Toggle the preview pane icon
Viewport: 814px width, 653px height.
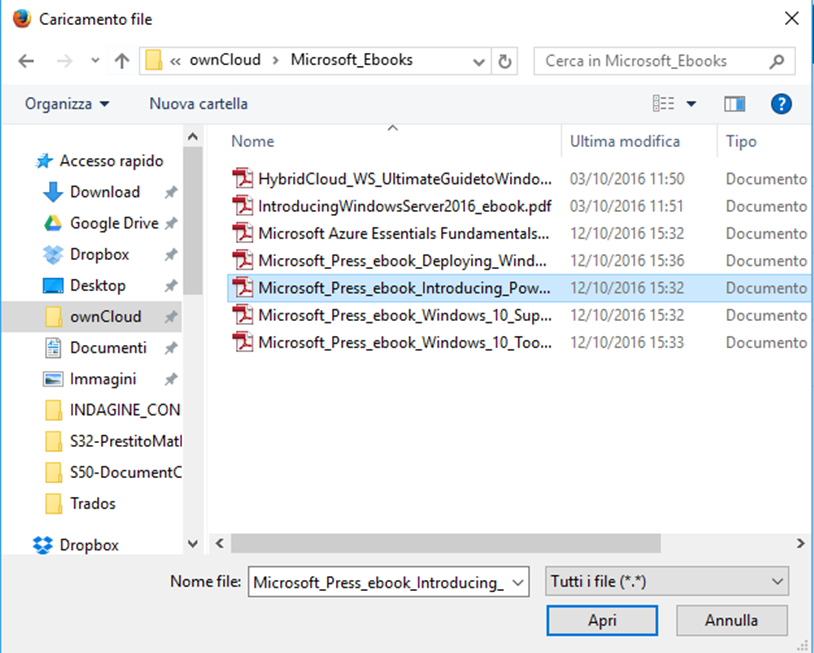tap(735, 104)
